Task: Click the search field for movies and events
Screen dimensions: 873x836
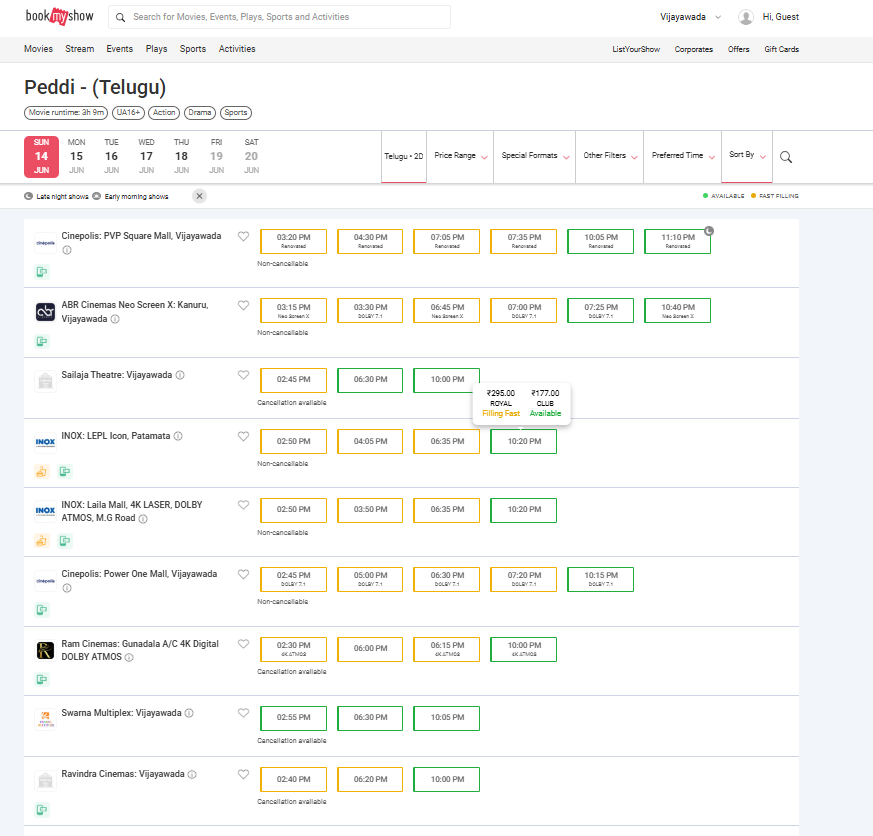Action: 279,17
